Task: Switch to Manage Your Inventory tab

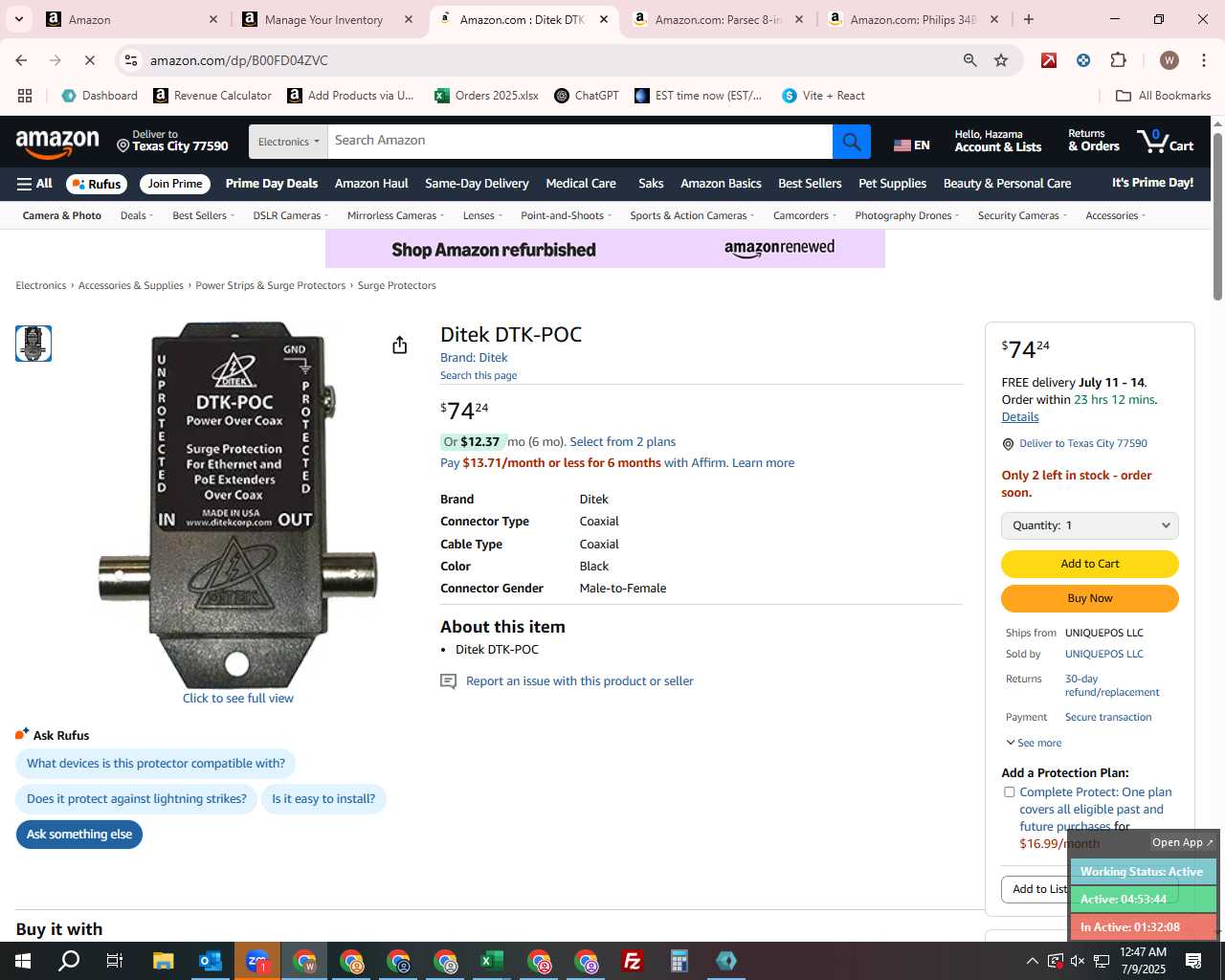Action: [323, 19]
